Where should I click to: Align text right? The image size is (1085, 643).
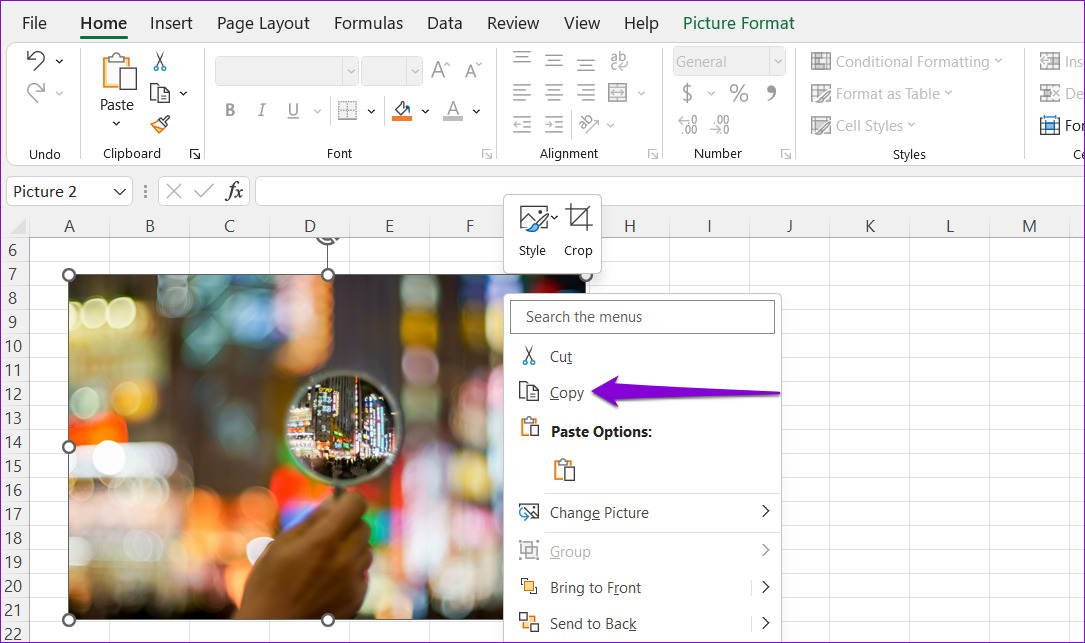[x=586, y=92]
